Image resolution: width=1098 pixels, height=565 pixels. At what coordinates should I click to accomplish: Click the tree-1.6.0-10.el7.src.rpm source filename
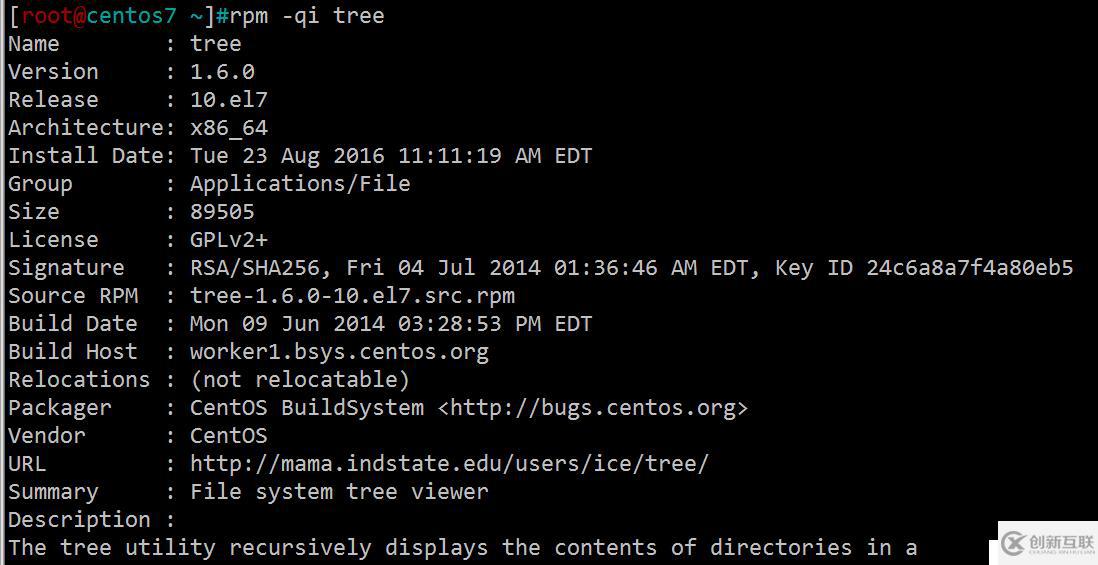click(x=352, y=296)
